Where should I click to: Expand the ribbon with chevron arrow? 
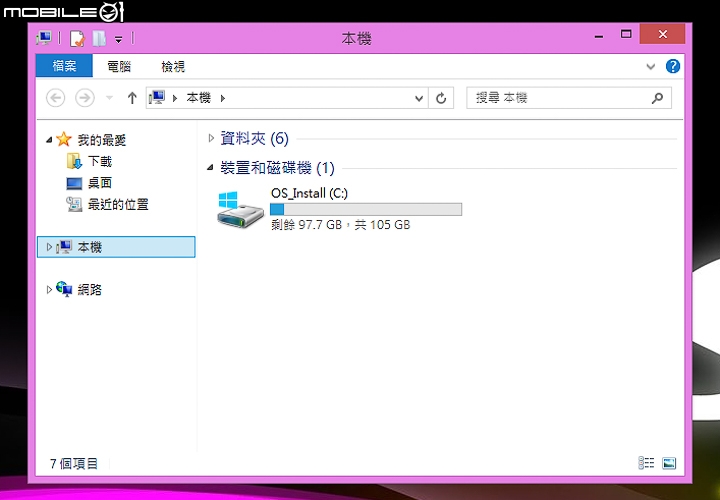(650, 67)
